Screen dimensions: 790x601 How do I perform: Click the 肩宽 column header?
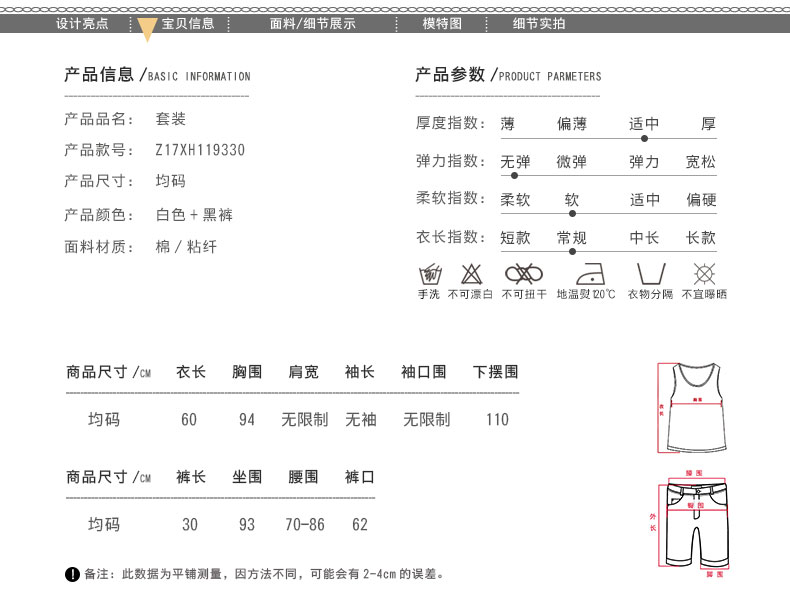[303, 372]
